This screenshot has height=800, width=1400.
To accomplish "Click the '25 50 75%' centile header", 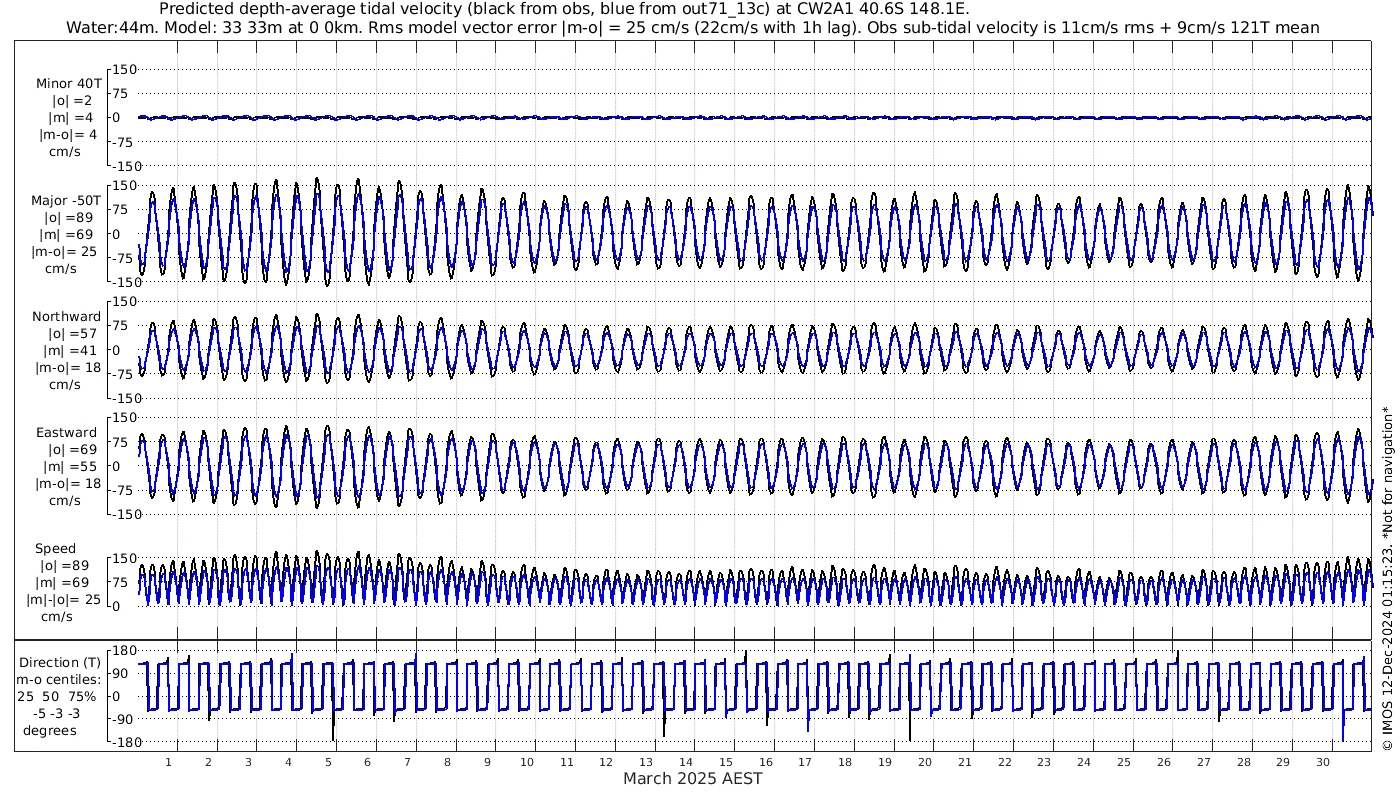I will tap(56, 696).
